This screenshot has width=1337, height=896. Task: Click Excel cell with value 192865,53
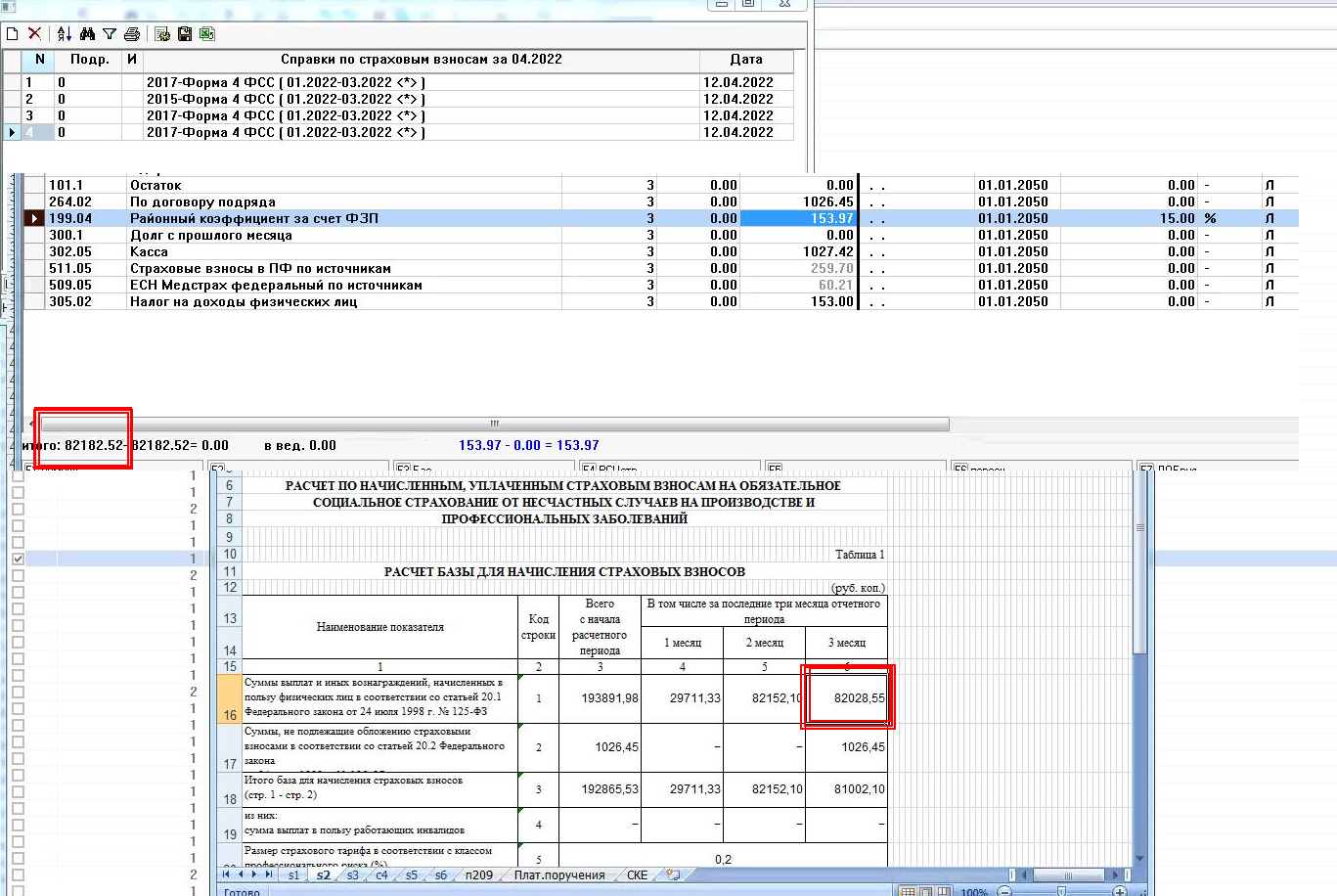[600, 789]
